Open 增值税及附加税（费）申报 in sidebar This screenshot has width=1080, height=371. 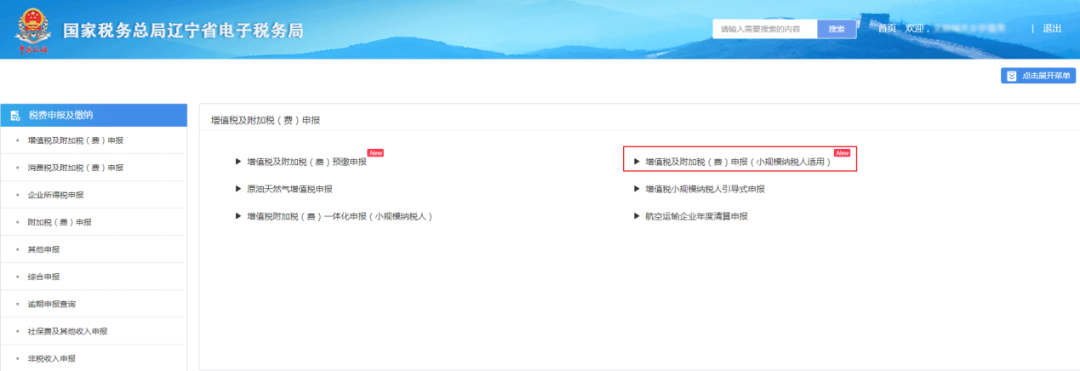coord(76,140)
